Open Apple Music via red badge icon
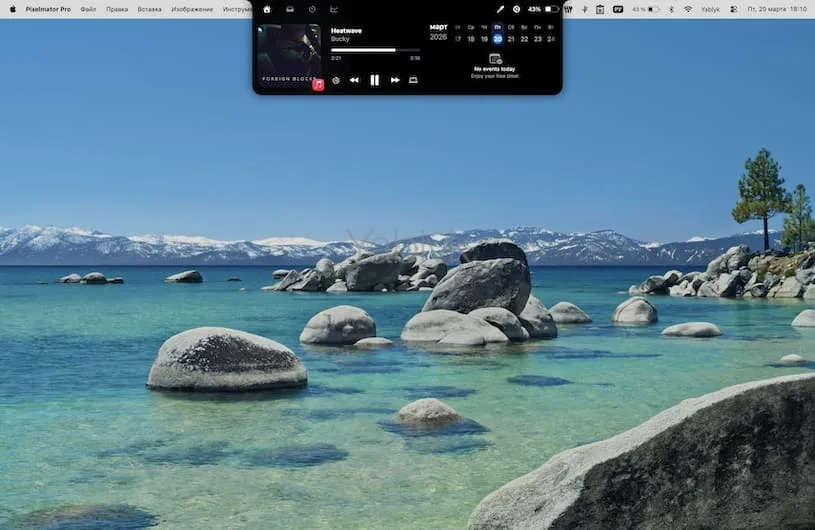 pos(318,85)
